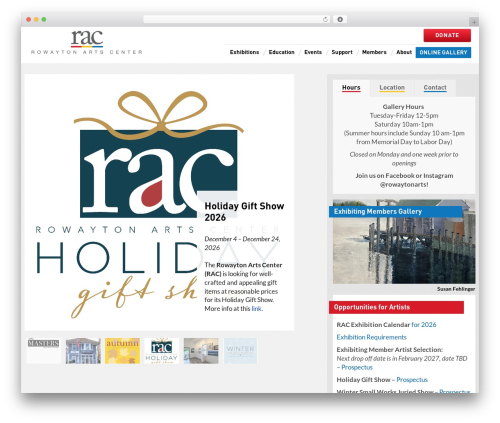Screen dimensions: 500x423
Task: Click the RAC Rowayton Arts Center logo
Action: point(87,42)
